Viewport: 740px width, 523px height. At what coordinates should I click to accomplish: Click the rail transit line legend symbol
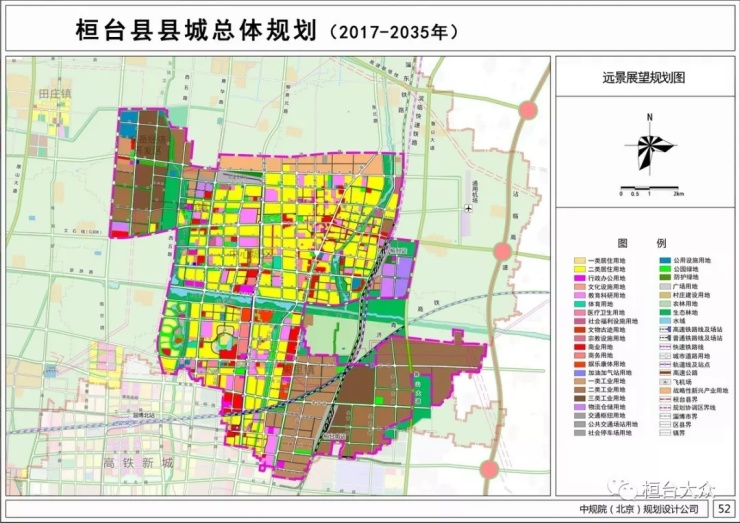click(x=665, y=364)
